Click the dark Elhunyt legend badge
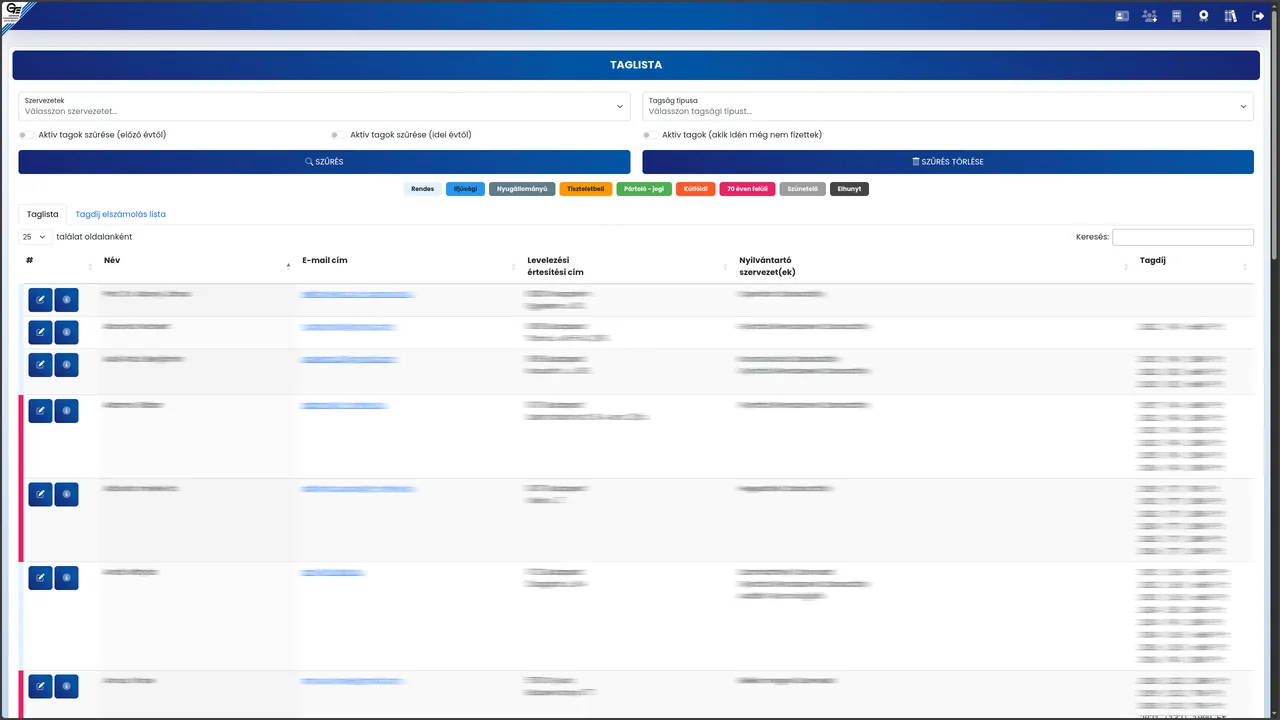The width and height of the screenshot is (1280, 720). click(849, 189)
